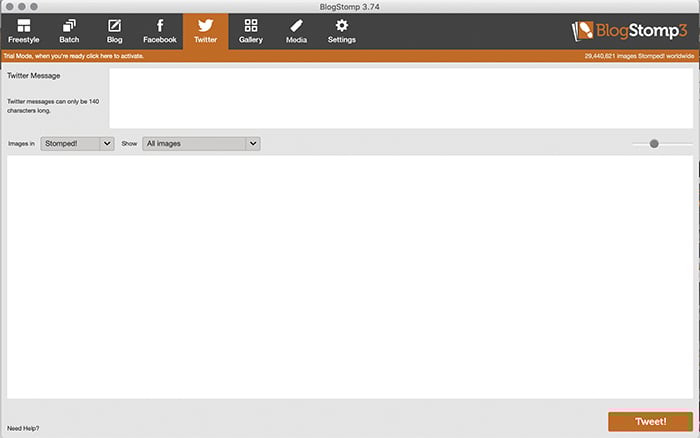Open the Gallery view
This screenshot has height=438, width=700.
pyautogui.click(x=251, y=31)
